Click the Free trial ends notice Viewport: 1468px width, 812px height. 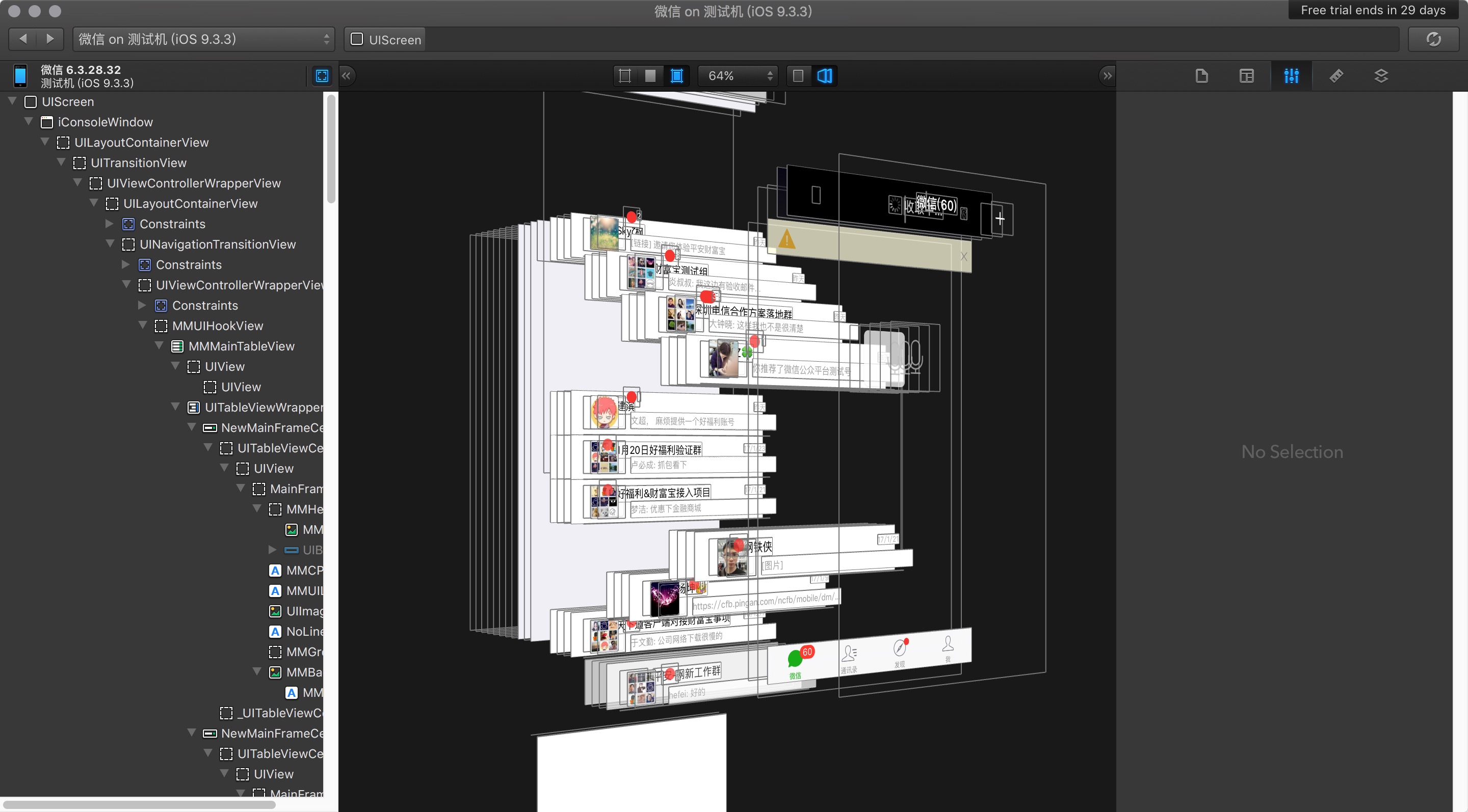(x=1373, y=10)
